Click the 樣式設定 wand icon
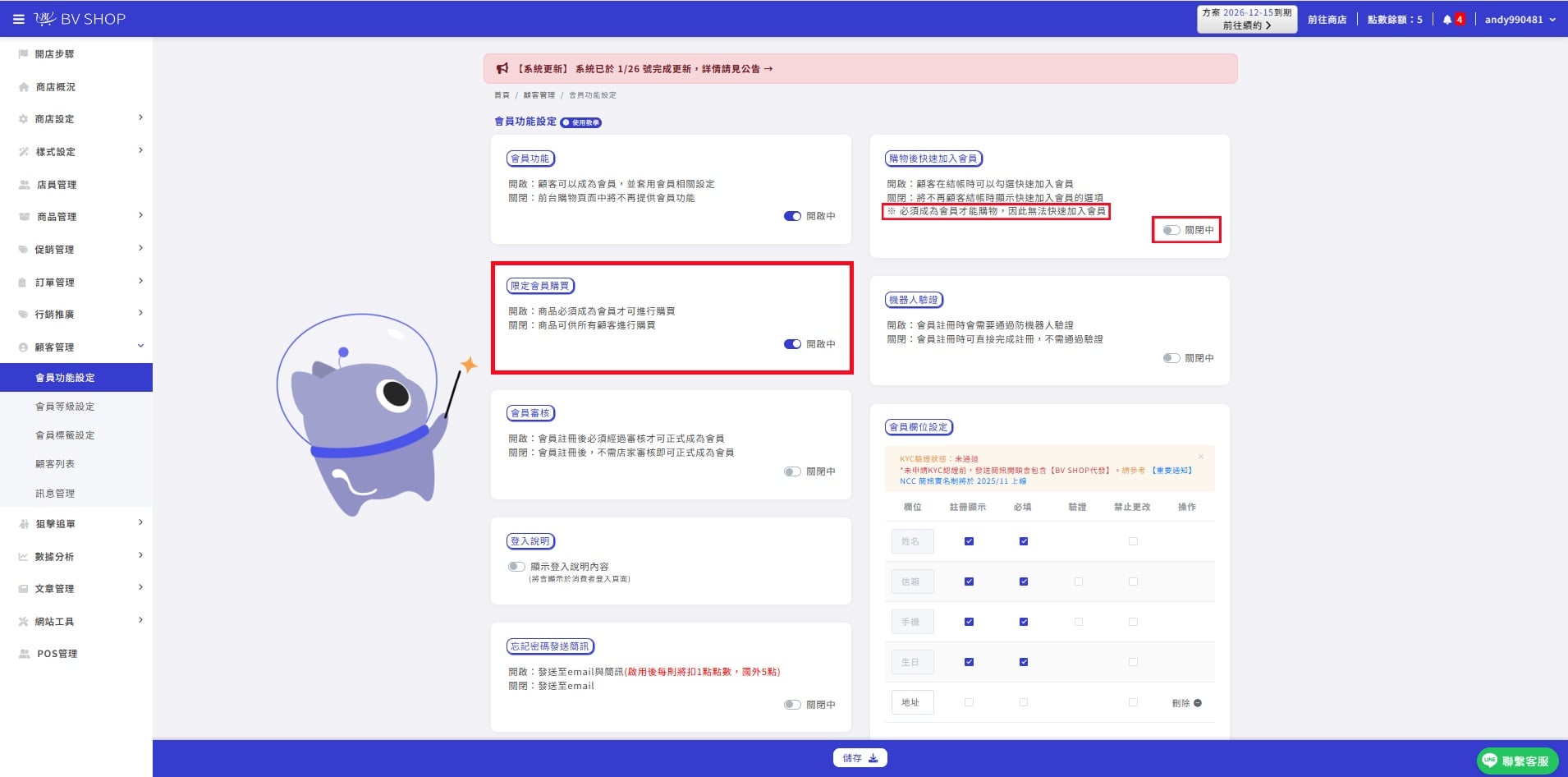Image resolution: width=1568 pixels, height=777 pixels. click(x=24, y=152)
